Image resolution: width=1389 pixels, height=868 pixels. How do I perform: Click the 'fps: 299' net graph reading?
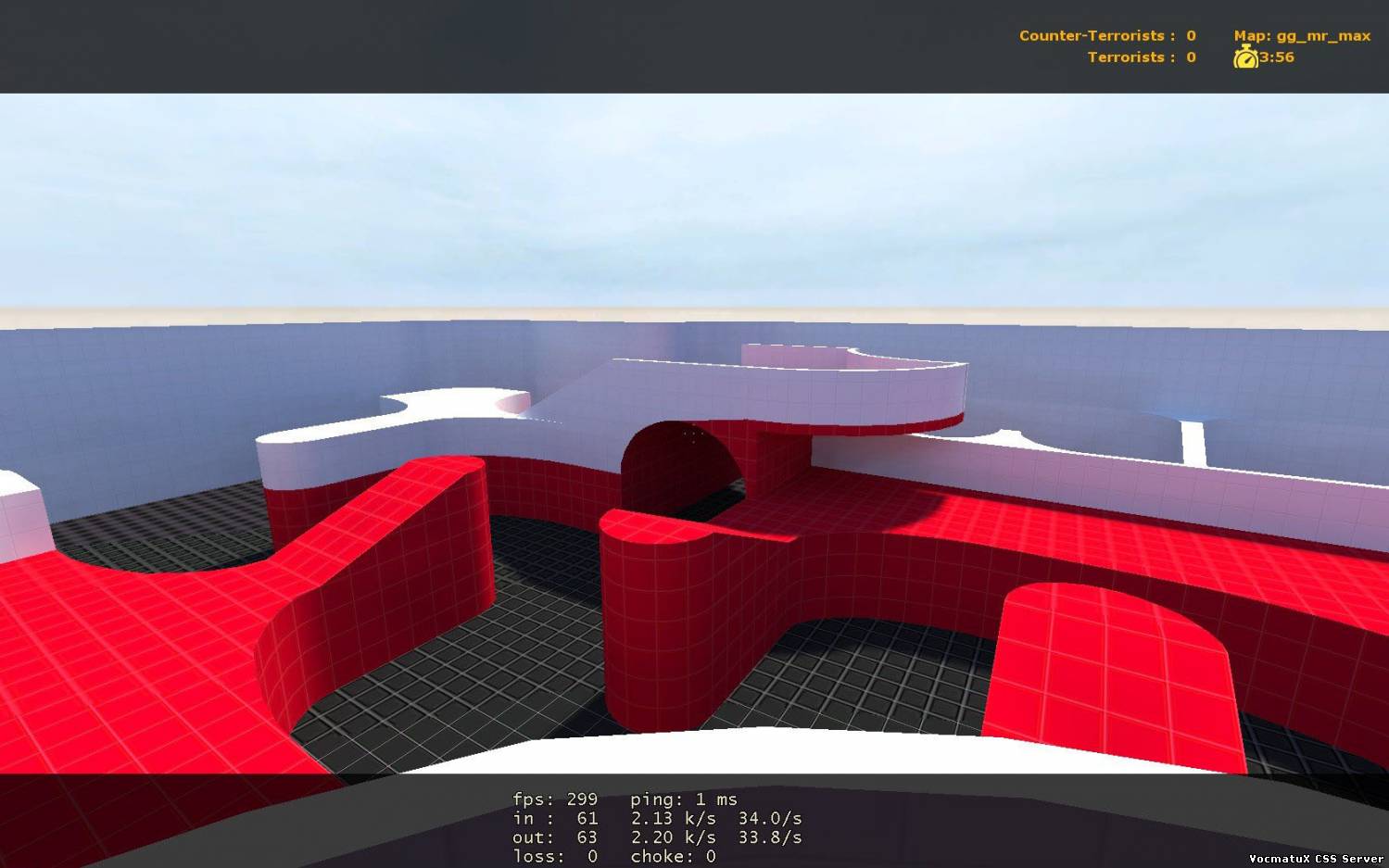pyautogui.click(x=555, y=799)
